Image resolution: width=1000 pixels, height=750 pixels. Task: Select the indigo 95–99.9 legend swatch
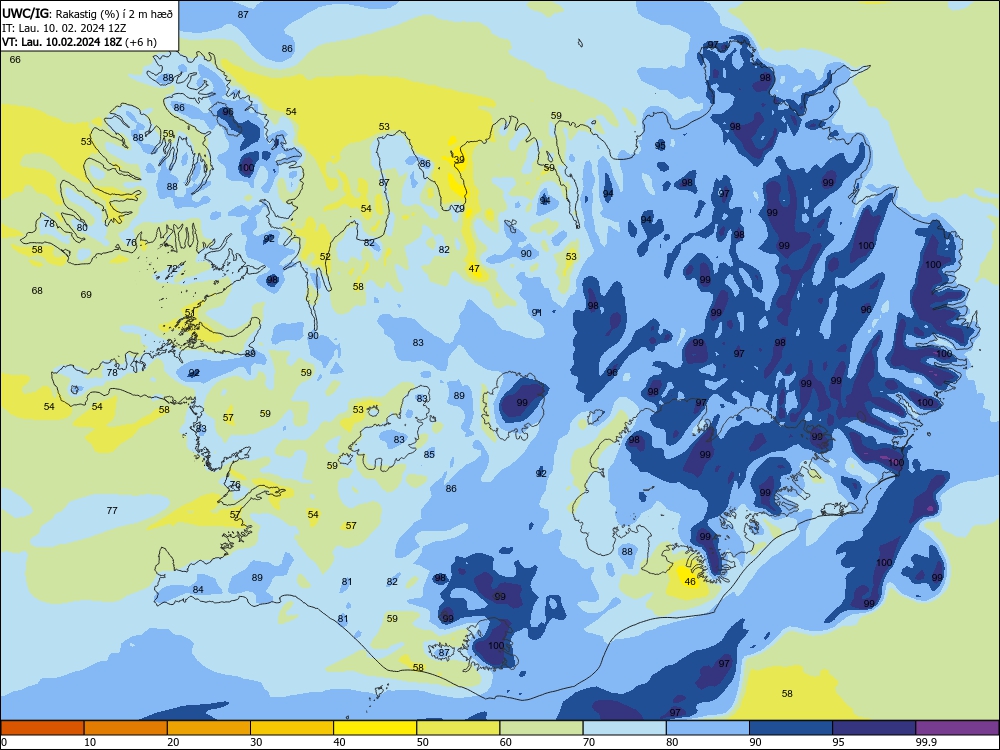click(x=874, y=728)
